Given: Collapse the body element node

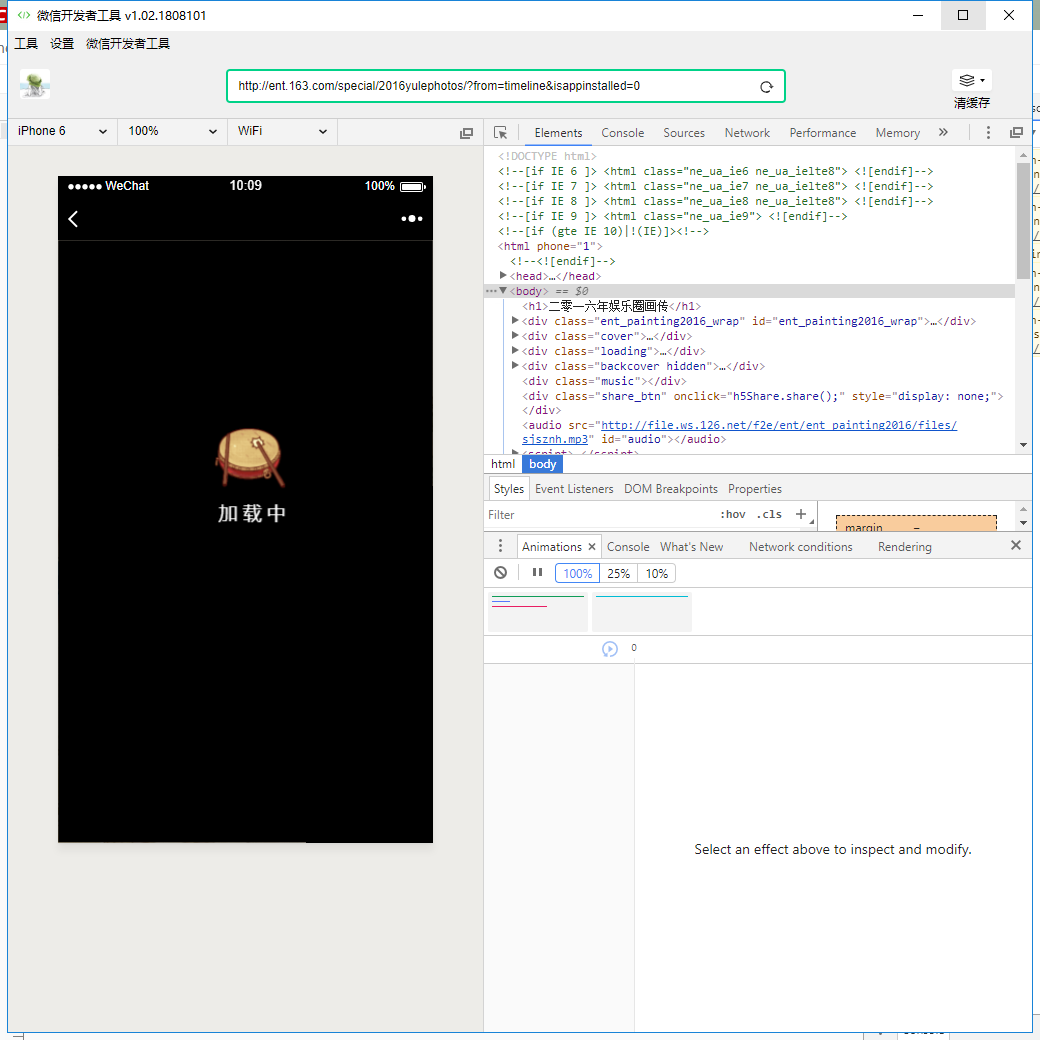Looking at the screenshot, I should [503, 291].
